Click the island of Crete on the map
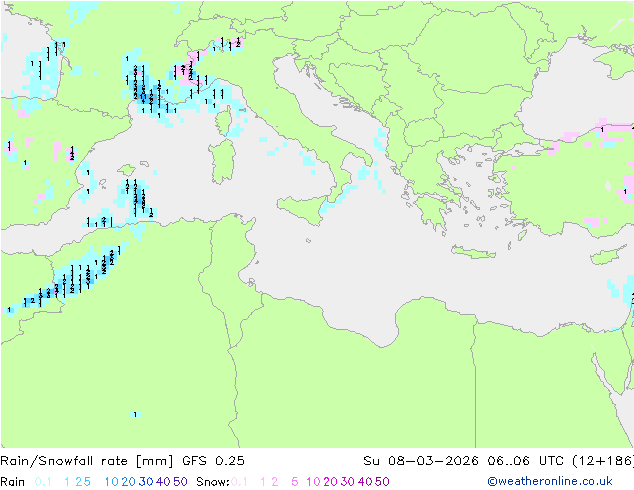The height and width of the screenshot is (490, 634). [x=473, y=252]
